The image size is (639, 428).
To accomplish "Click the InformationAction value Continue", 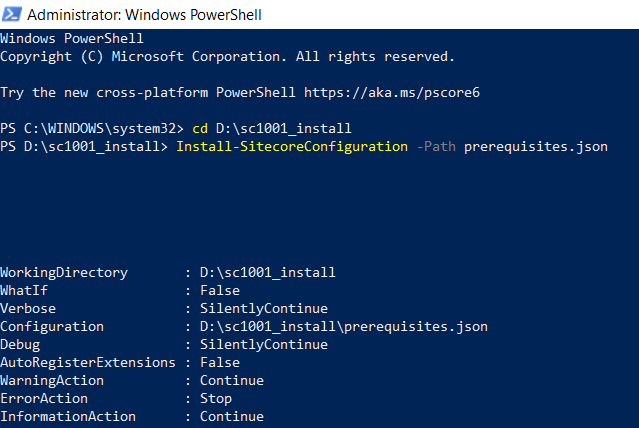I will (x=231, y=417).
